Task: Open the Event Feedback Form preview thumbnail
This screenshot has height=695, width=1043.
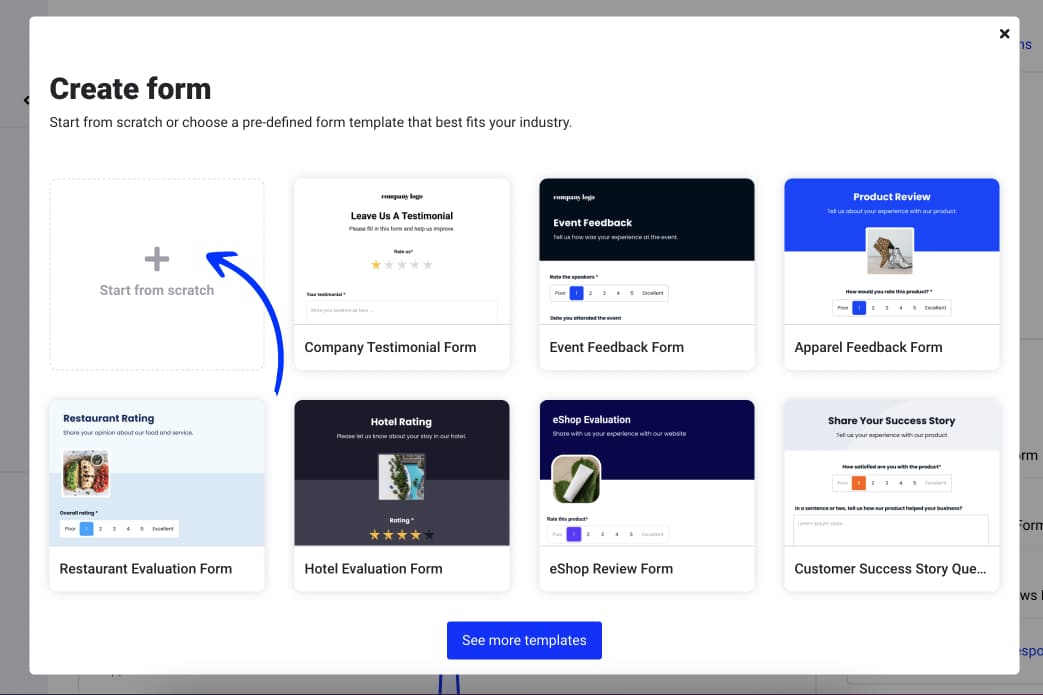Action: click(647, 251)
